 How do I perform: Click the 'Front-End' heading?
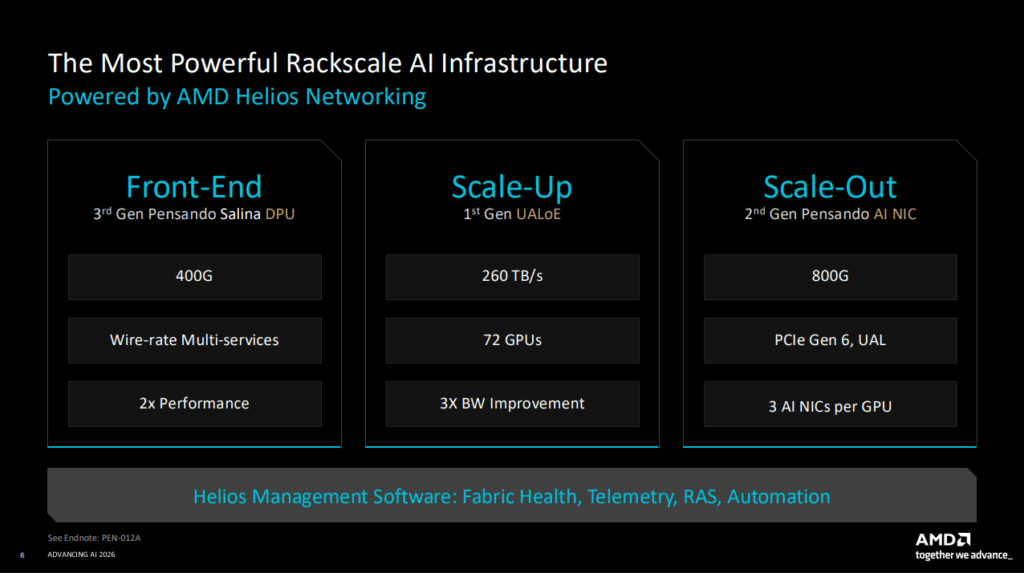[x=194, y=186]
